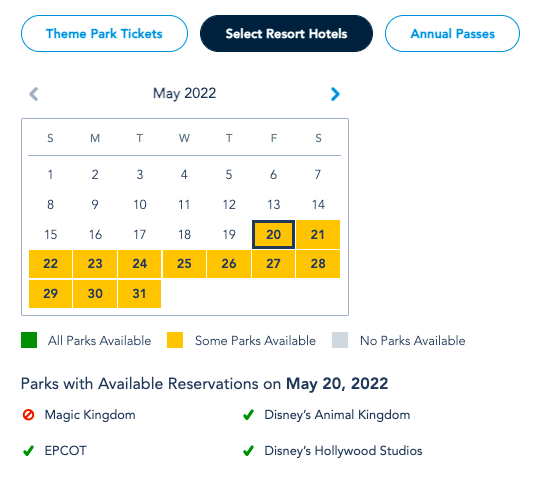The height and width of the screenshot is (485, 540).
Task: Select May 20 on the calendar
Action: (x=273, y=235)
